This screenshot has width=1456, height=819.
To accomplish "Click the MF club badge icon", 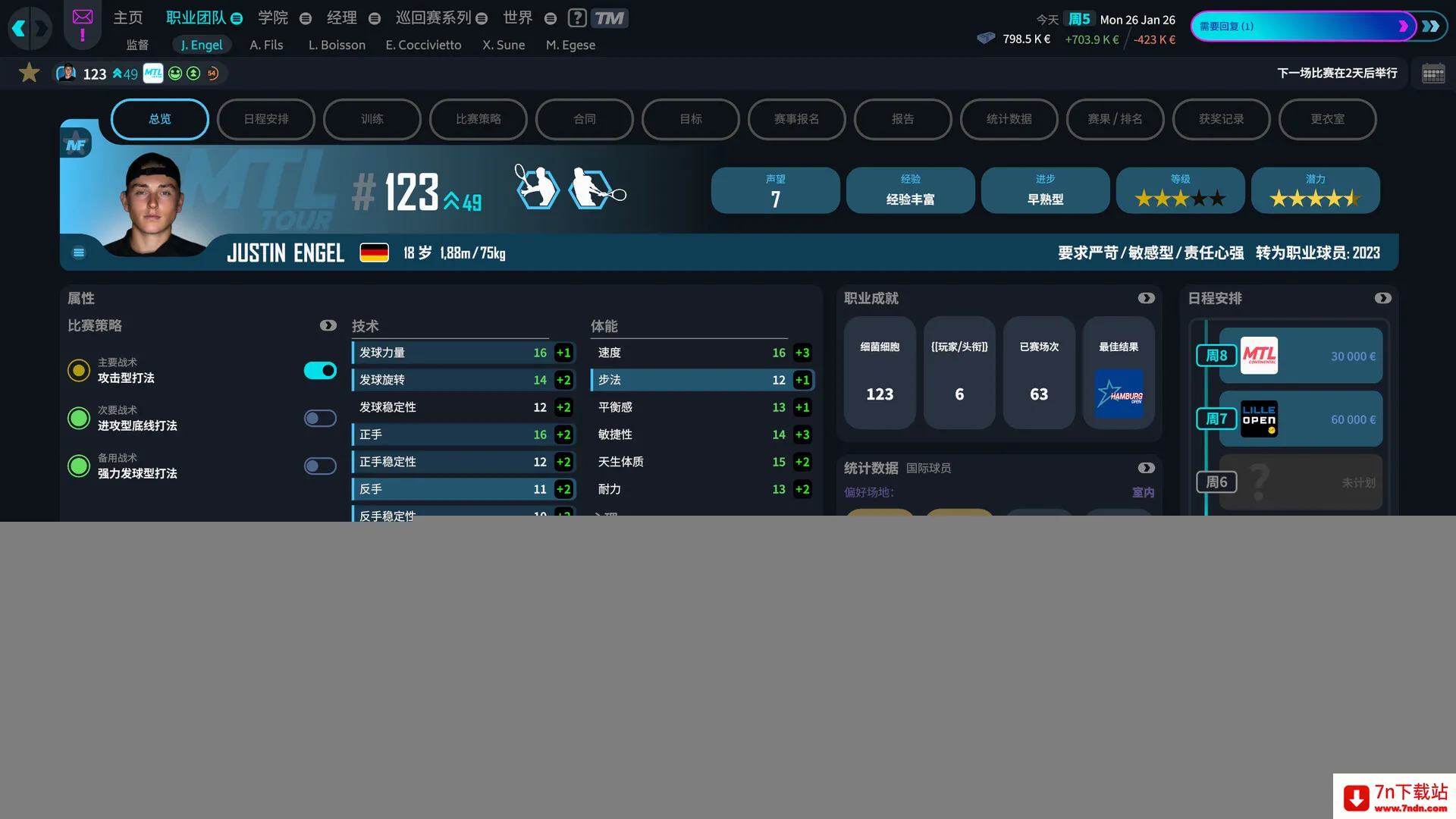I will click(76, 144).
